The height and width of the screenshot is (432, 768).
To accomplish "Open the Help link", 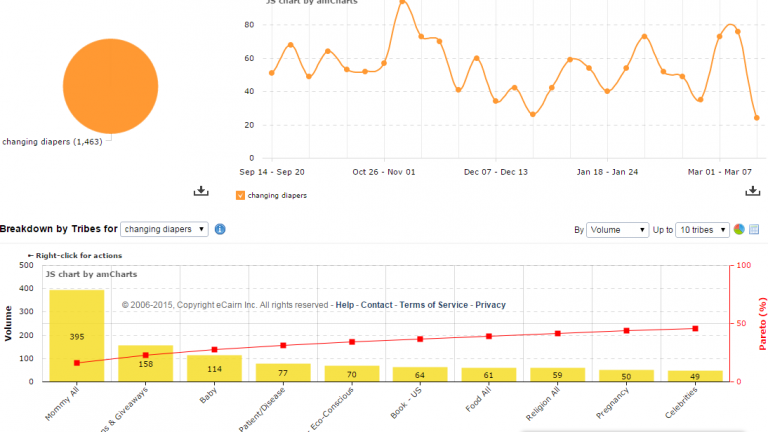I will (x=345, y=305).
